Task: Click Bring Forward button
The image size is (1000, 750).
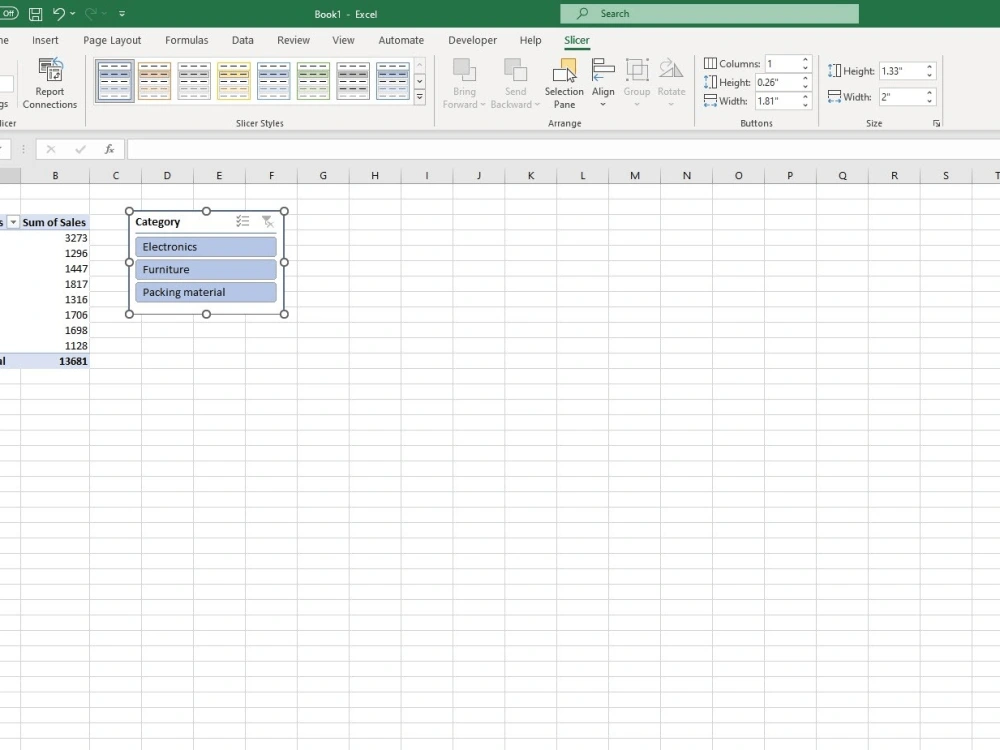Action: coord(464,84)
